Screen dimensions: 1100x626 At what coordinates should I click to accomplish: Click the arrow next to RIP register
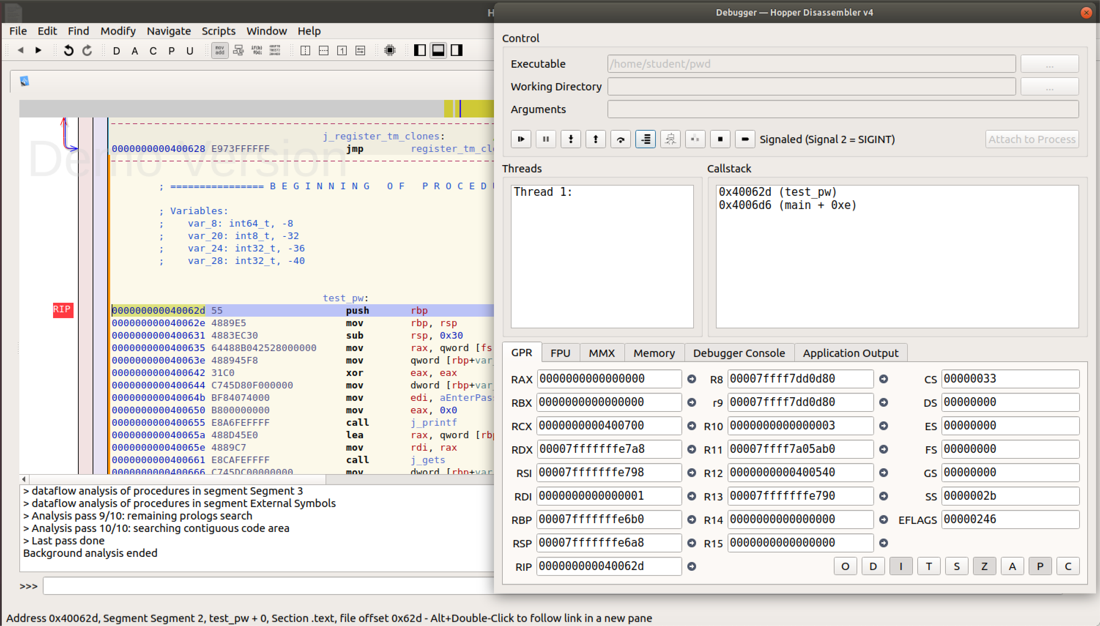(691, 566)
